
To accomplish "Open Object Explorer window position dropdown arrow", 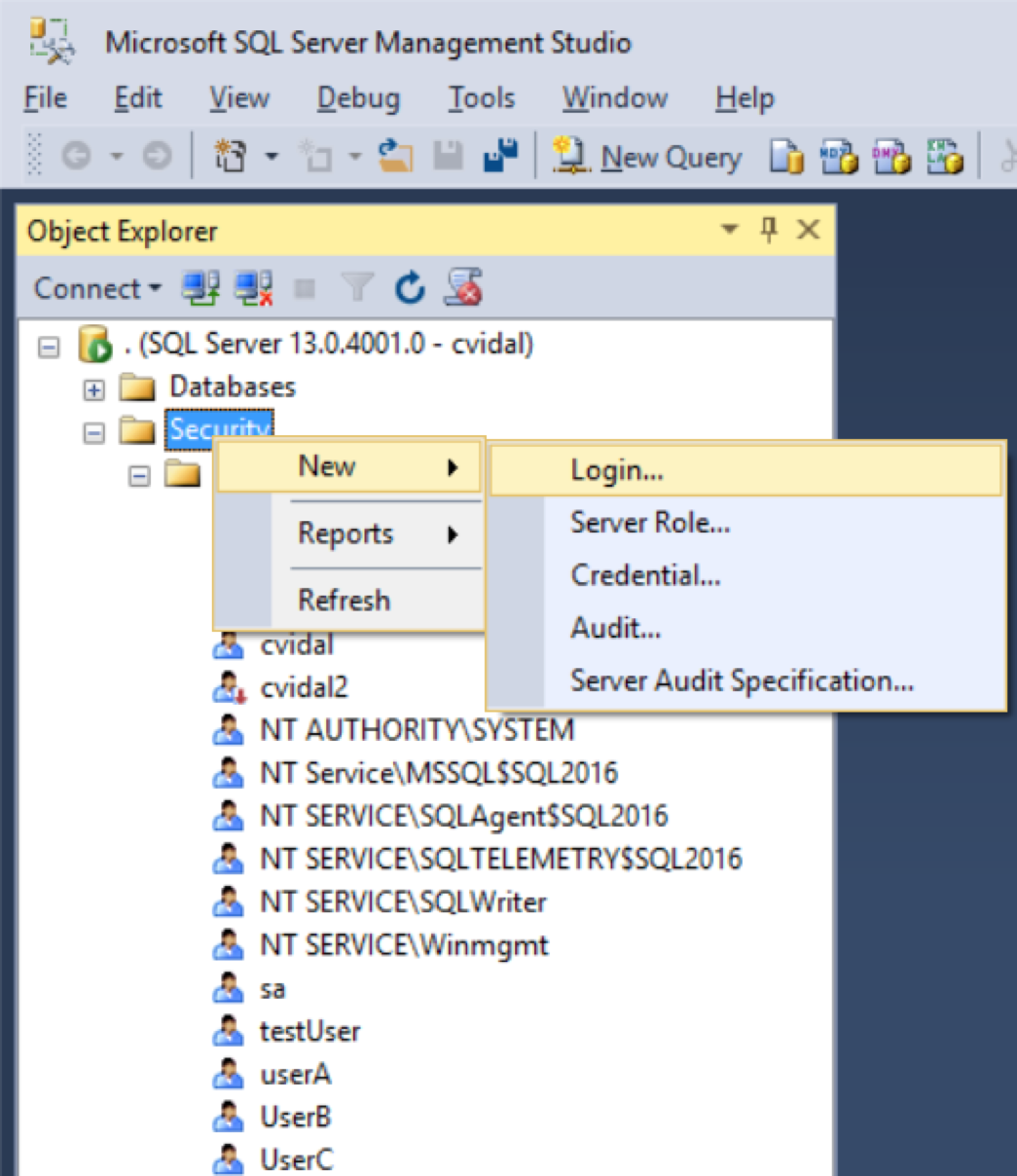I will [729, 231].
